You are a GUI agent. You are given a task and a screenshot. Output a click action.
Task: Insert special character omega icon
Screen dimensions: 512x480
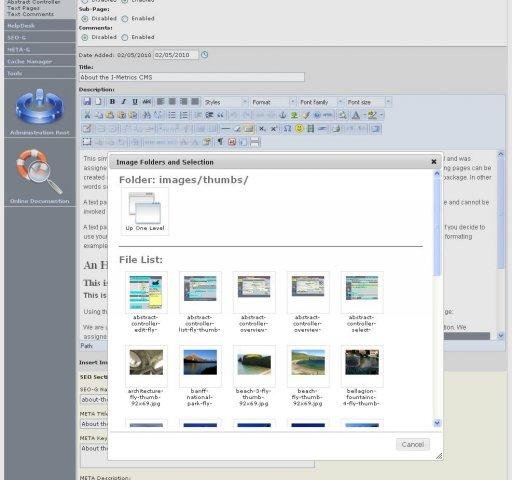click(287, 129)
